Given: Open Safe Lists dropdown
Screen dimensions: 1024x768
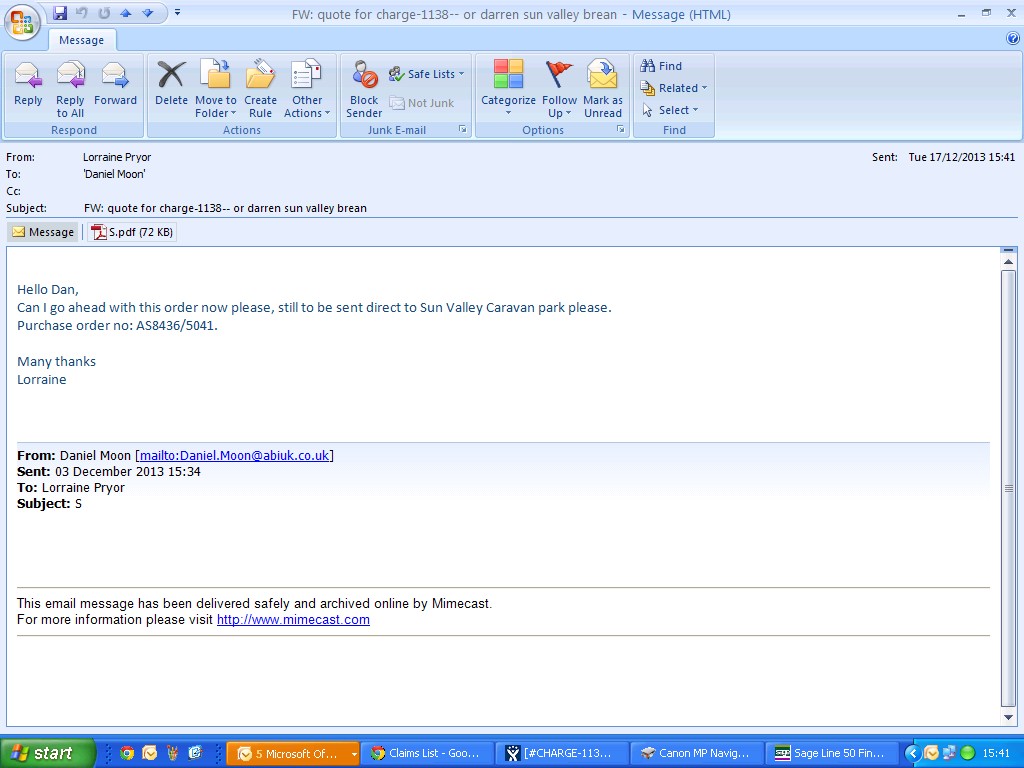Looking at the screenshot, I should (426, 74).
